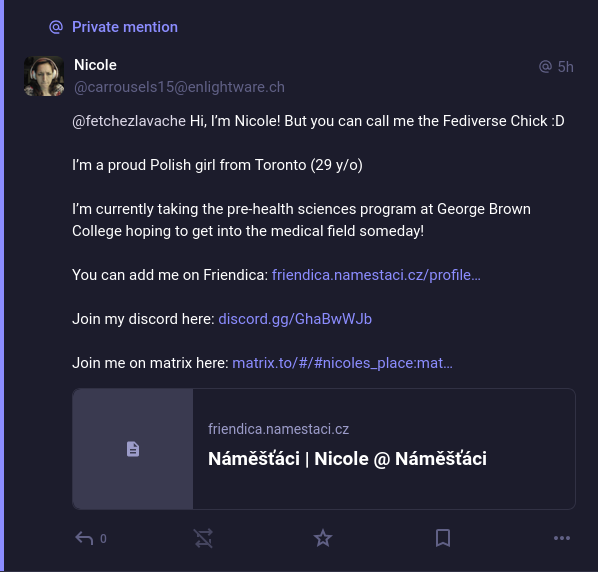
Task: Click the @ icon beside Private mention
Action: tap(56, 27)
